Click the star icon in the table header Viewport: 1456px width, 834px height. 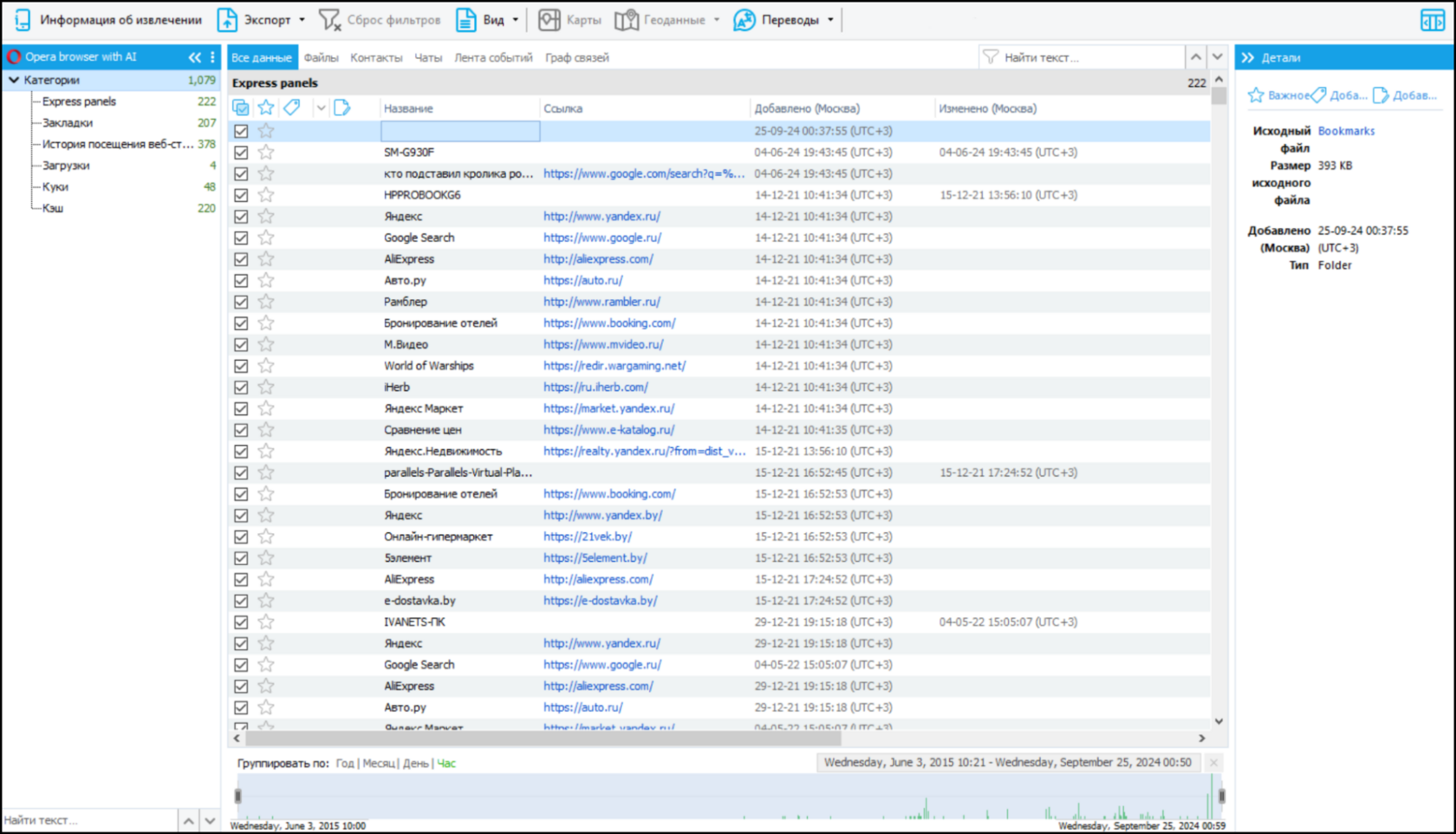pyautogui.click(x=266, y=108)
